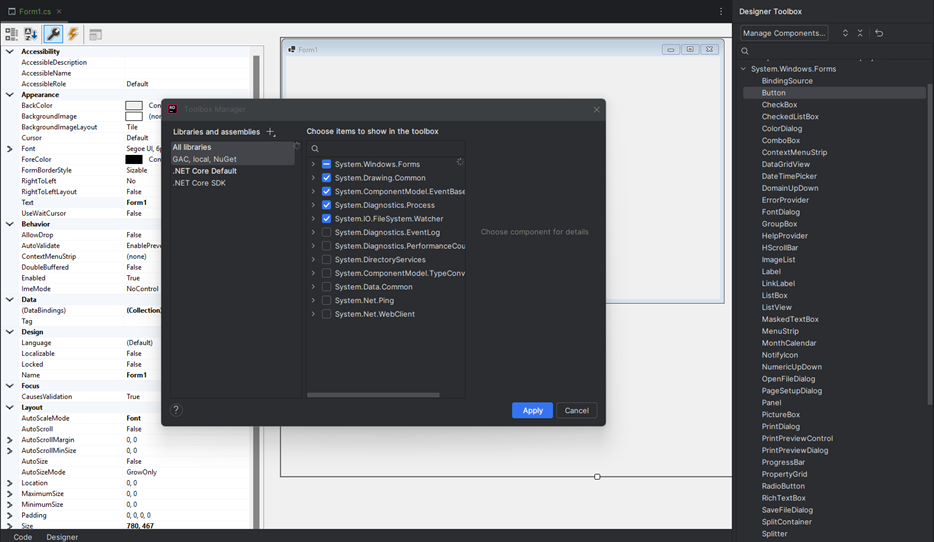The image size is (934, 542).
Task: Open the Manage Components… button
Action: (x=784, y=33)
